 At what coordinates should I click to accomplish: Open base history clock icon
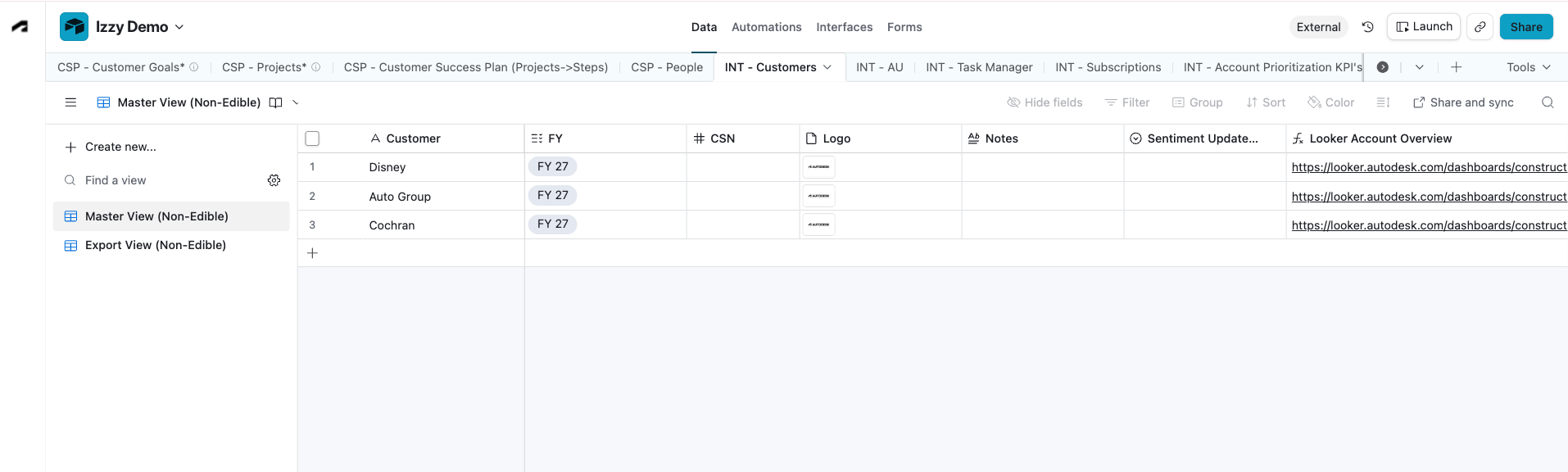[1367, 27]
